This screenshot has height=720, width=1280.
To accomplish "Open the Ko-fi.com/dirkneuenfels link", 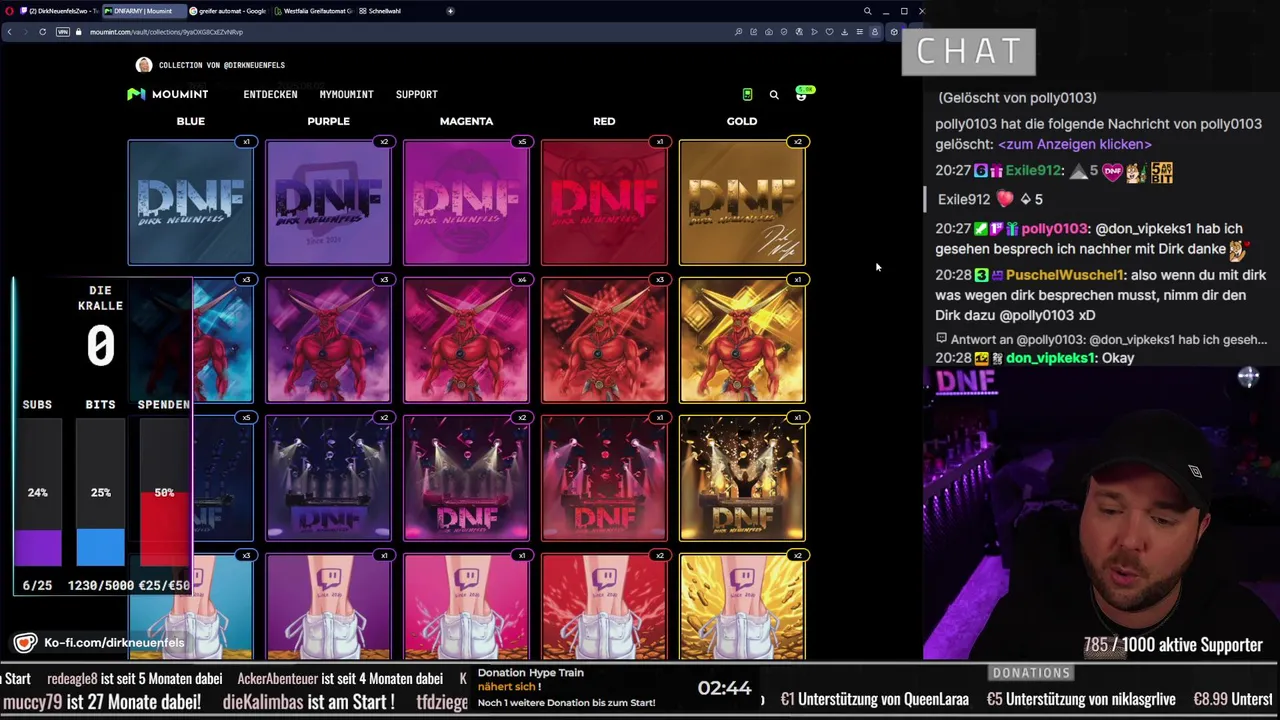I will pyautogui.click(x=114, y=643).
